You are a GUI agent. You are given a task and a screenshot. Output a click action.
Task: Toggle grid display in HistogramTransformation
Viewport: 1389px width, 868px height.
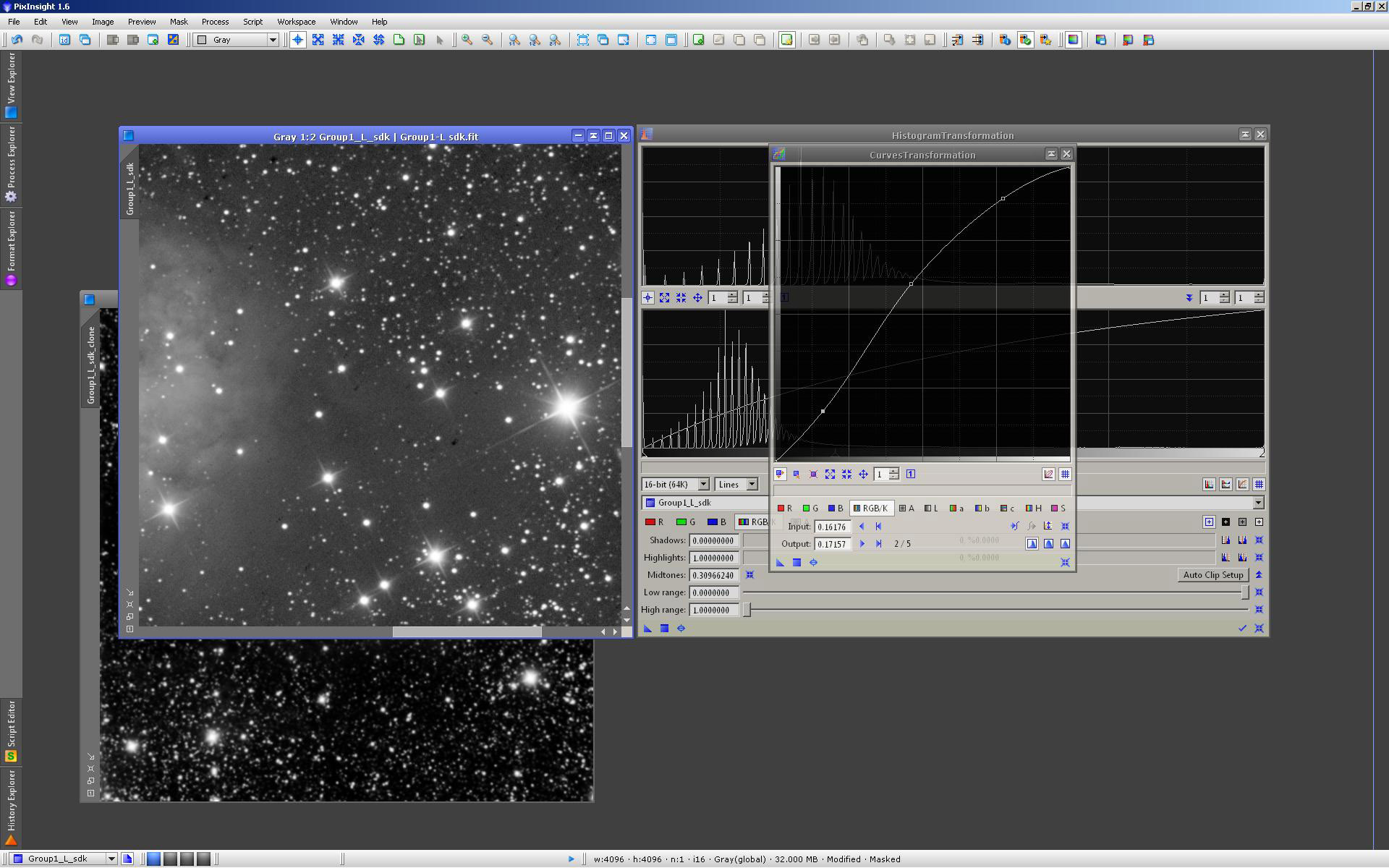coord(1260,485)
